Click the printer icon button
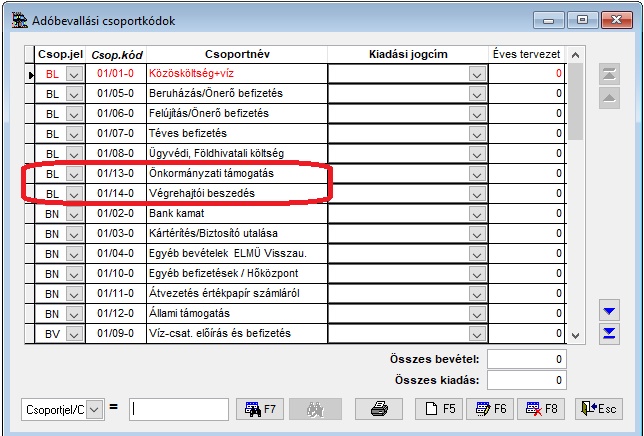This screenshot has height=436, width=644. pos(379,408)
